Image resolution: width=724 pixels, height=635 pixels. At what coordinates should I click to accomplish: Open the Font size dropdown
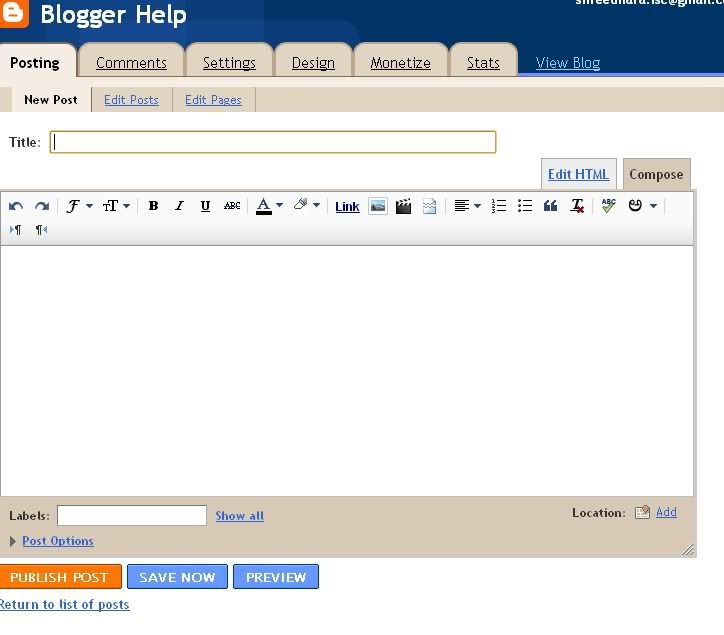tap(116, 206)
